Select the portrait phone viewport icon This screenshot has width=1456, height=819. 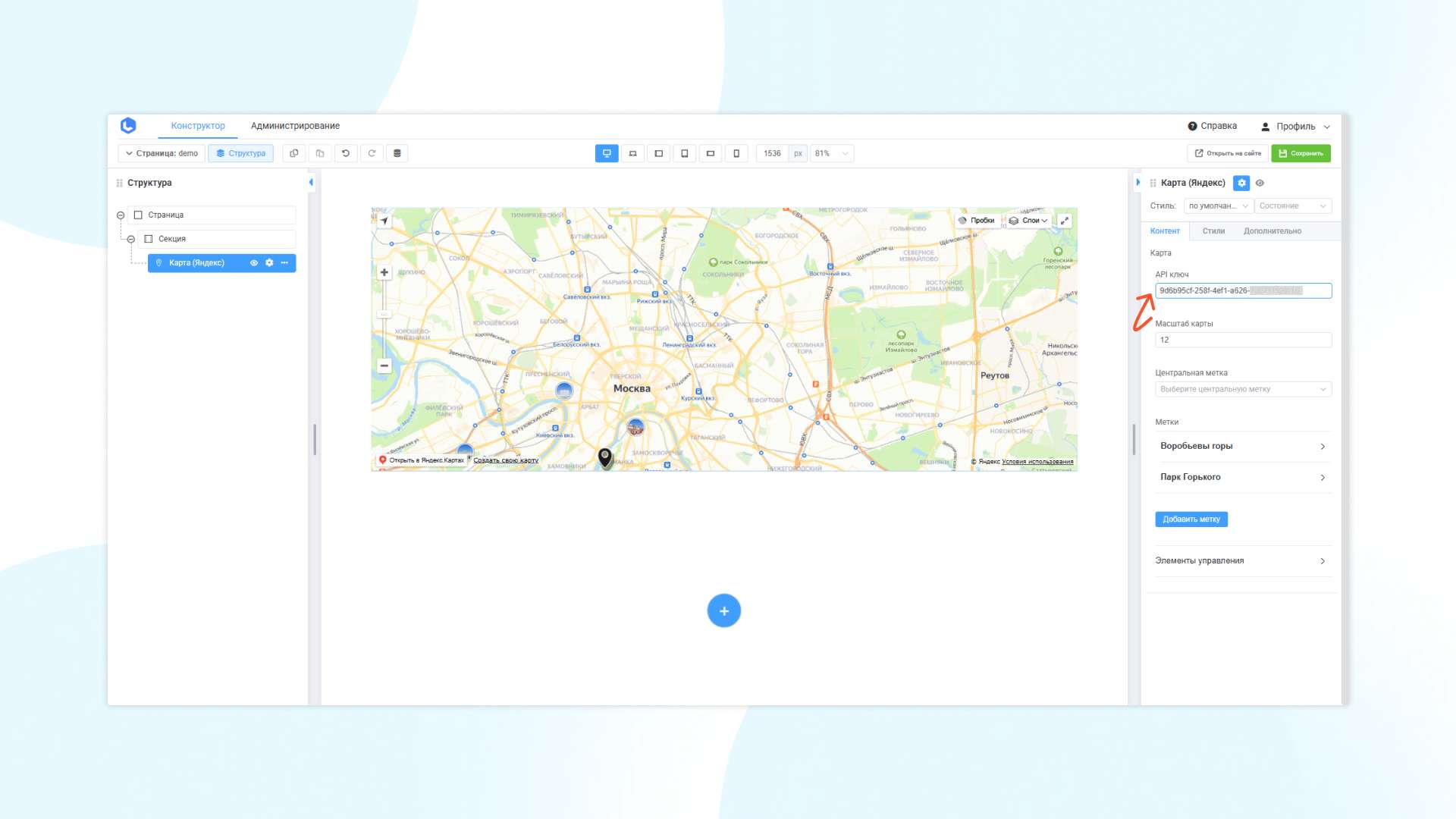pyautogui.click(x=736, y=153)
